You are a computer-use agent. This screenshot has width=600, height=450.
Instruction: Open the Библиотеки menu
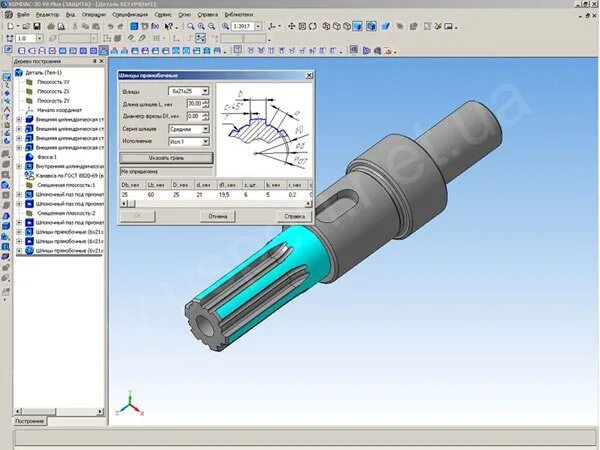[x=239, y=15]
